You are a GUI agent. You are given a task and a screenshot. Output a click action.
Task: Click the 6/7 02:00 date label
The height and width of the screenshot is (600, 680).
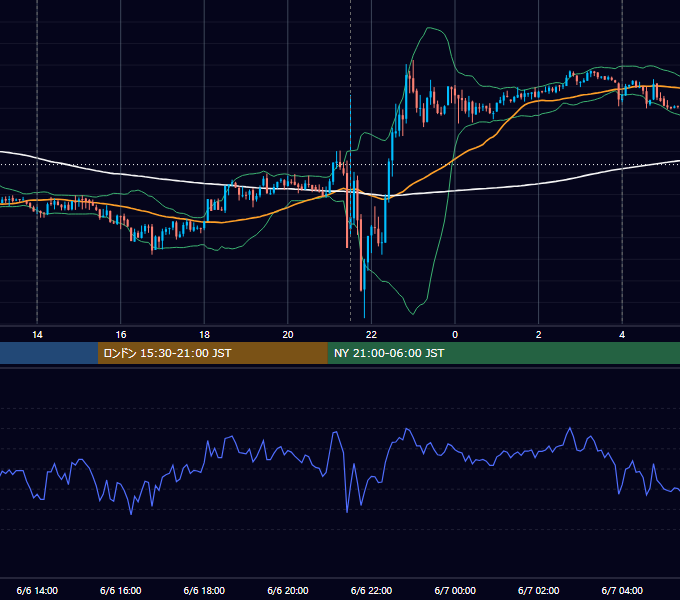pos(538,590)
